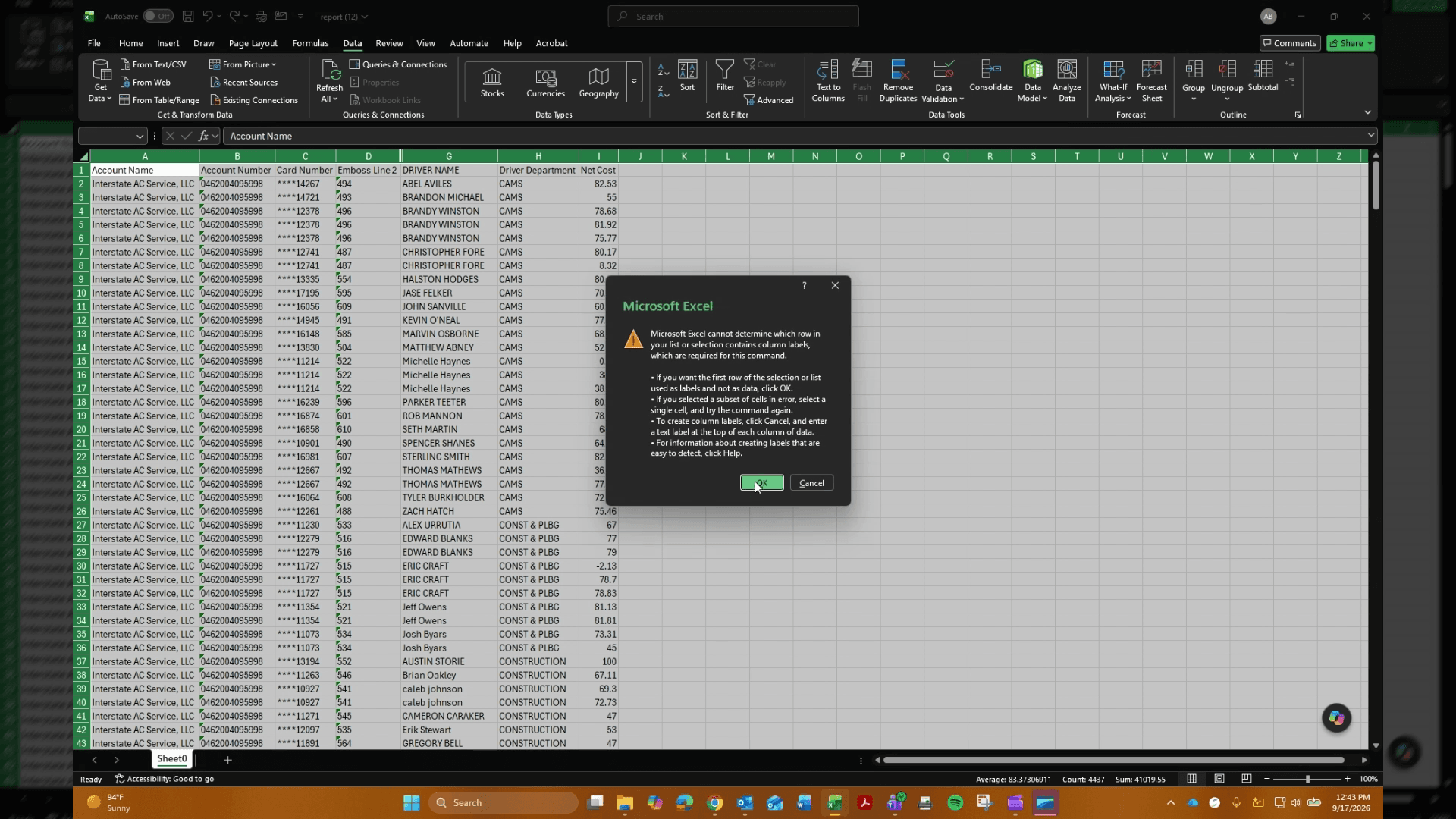
Task: Click the Share button
Action: (x=1350, y=43)
